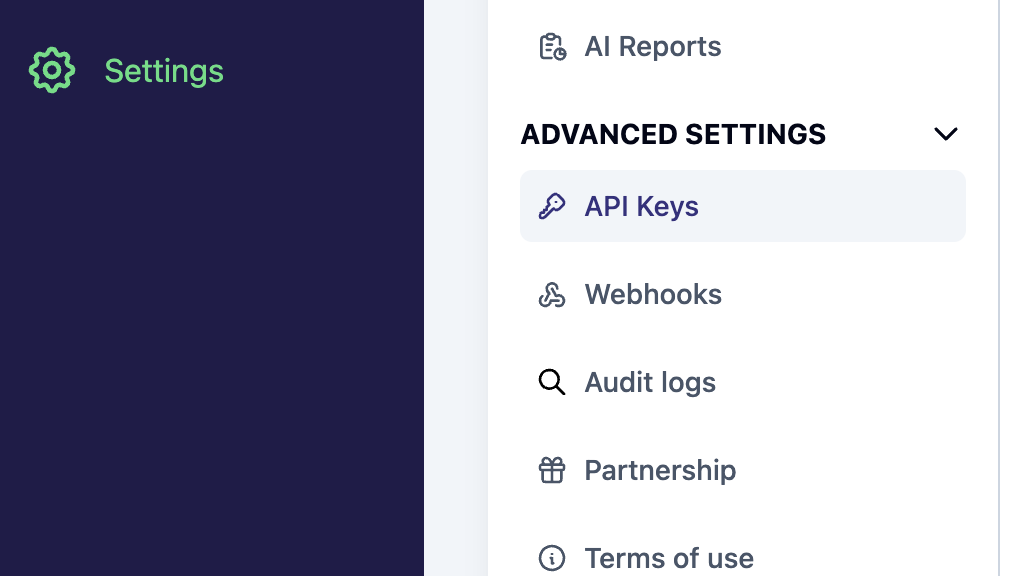Go to the Webhooks settings
The height and width of the screenshot is (576, 1030).
[x=653, y=295]
